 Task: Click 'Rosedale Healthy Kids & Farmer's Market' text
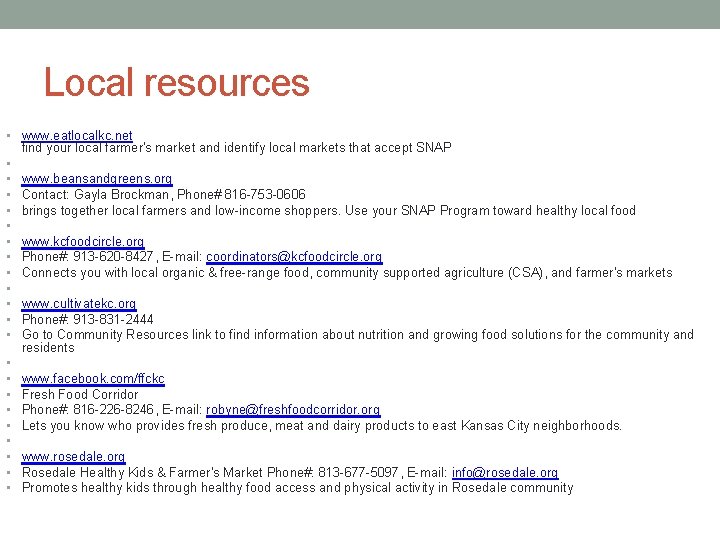point(143,472)
